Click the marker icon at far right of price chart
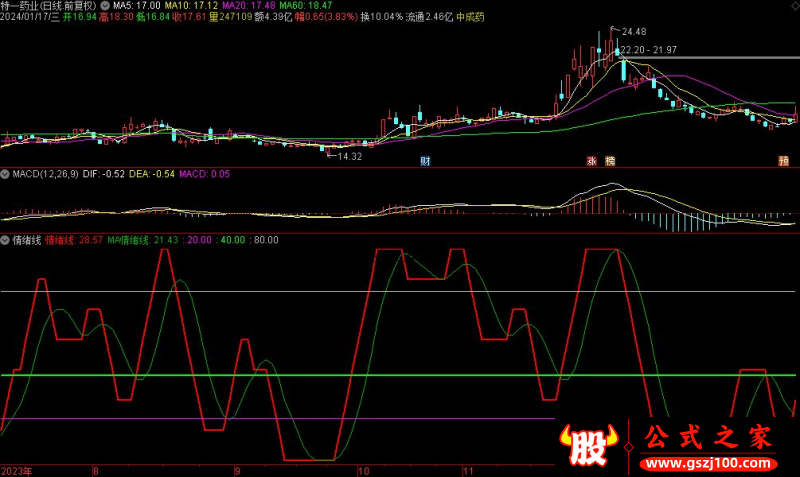This screenshot has width=800, height=477. 783,160
